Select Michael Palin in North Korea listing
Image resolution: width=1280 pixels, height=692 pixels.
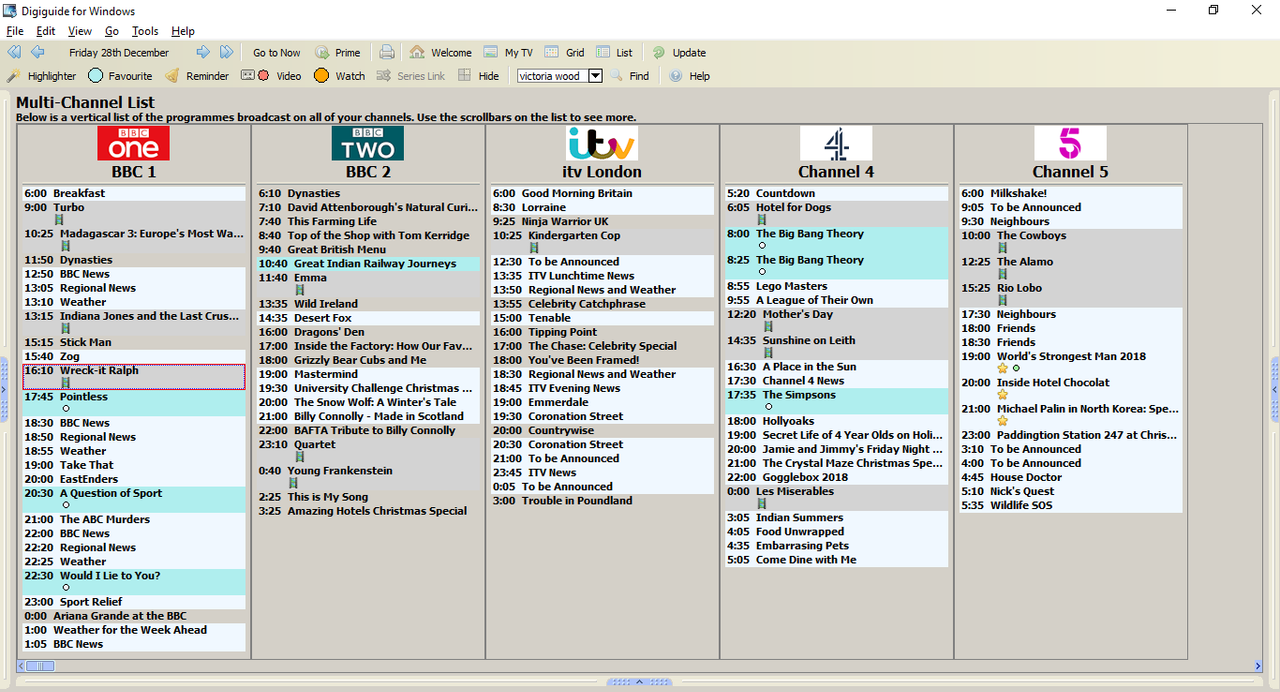(1071, 414)
